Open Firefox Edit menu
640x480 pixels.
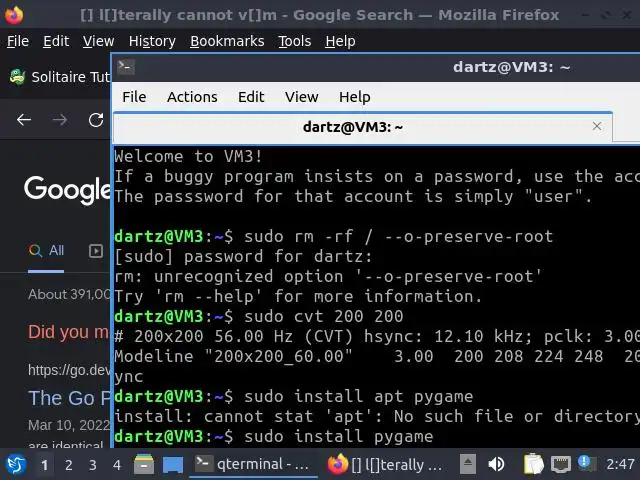(x=56, y=41)
